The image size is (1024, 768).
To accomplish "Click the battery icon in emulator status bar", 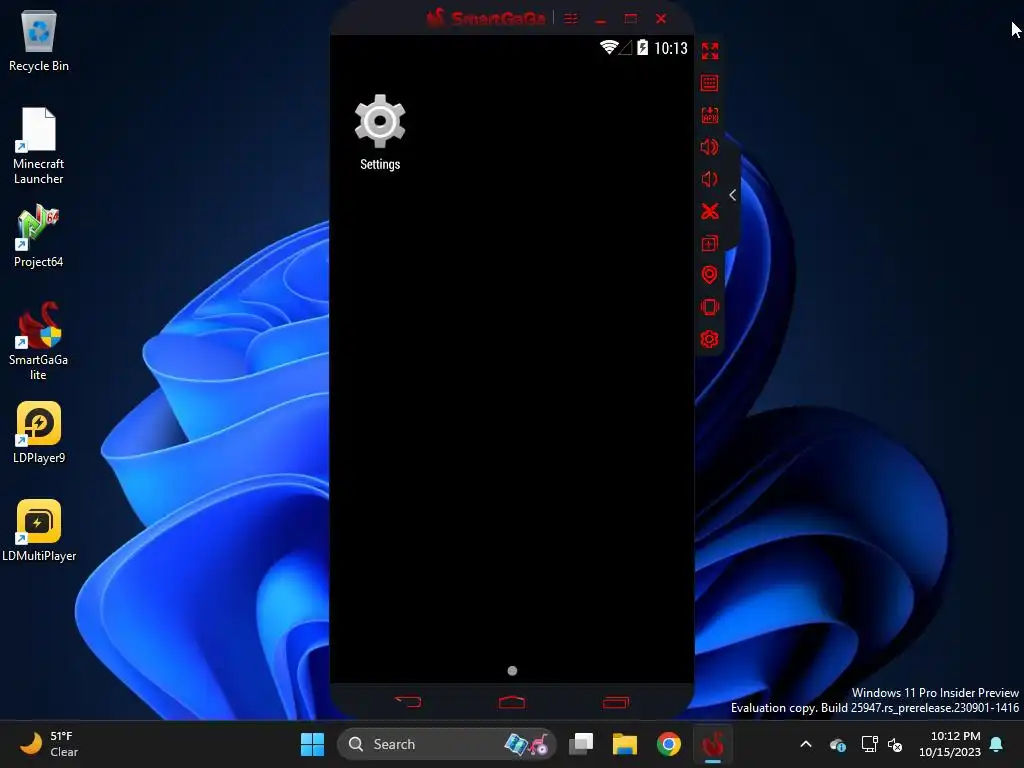I will 643,47.
